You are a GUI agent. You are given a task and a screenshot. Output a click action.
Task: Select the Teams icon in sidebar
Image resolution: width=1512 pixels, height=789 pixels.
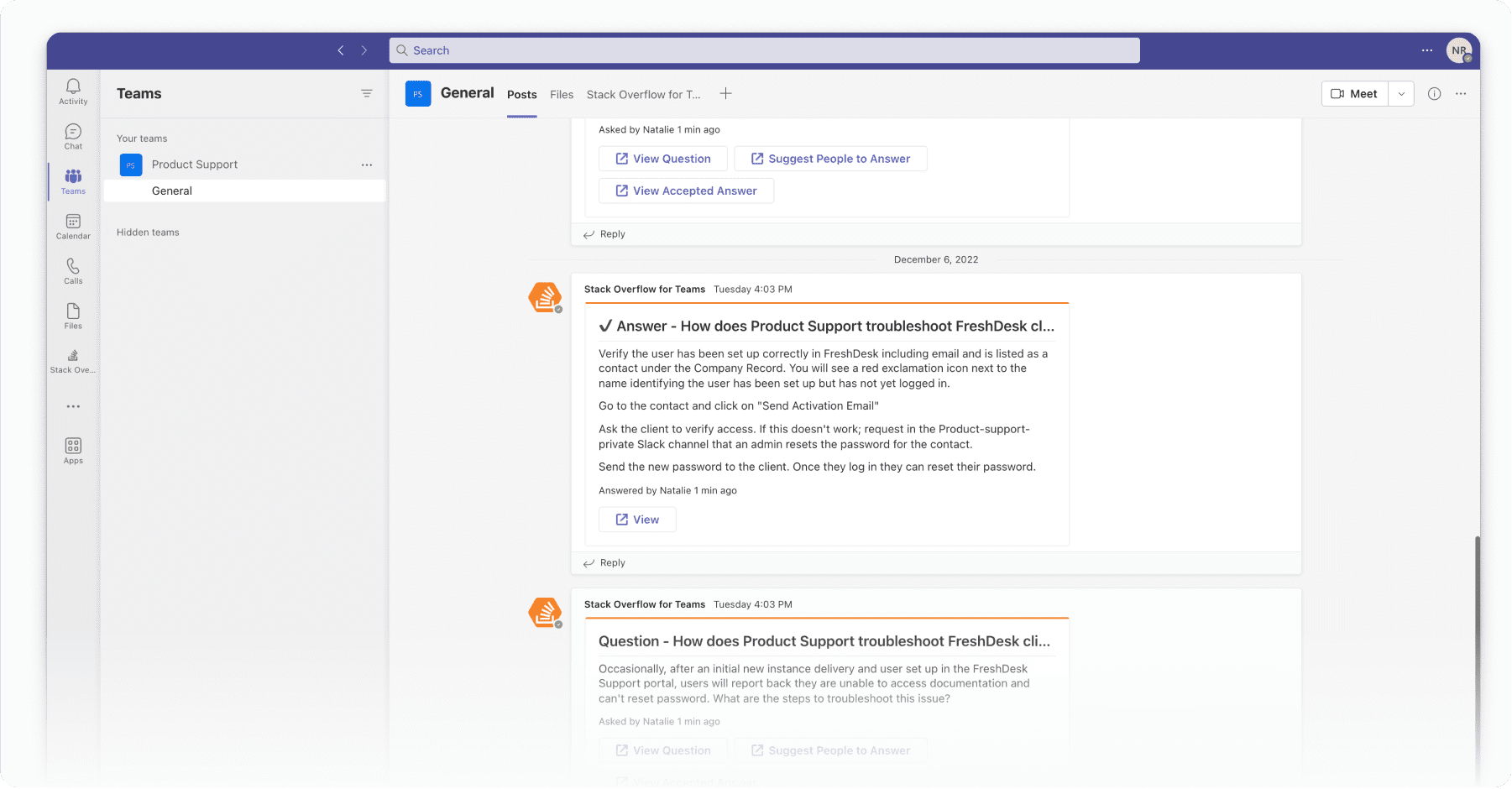(x=73, y=181)
